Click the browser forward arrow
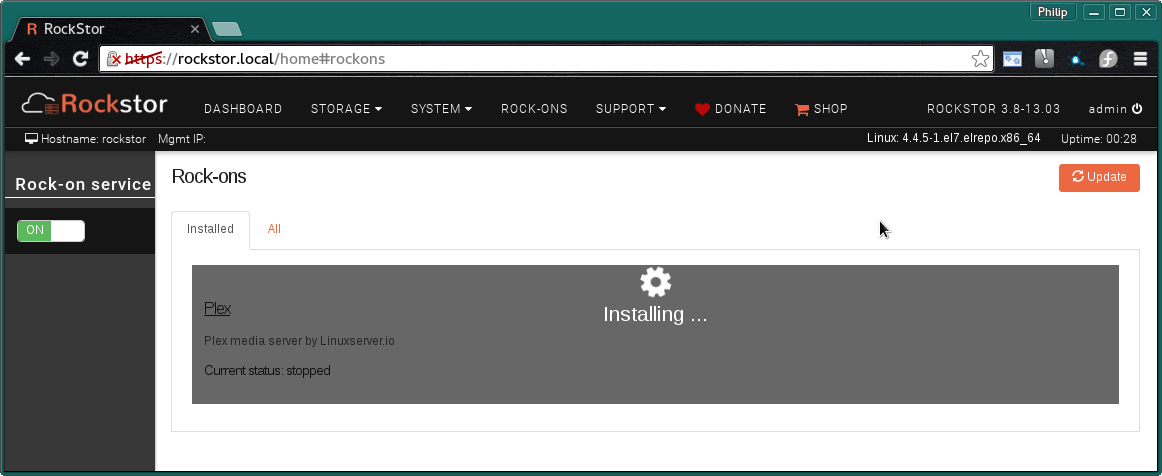Image resolution: width=1162 pixels, height=476 pixels. 51,59
